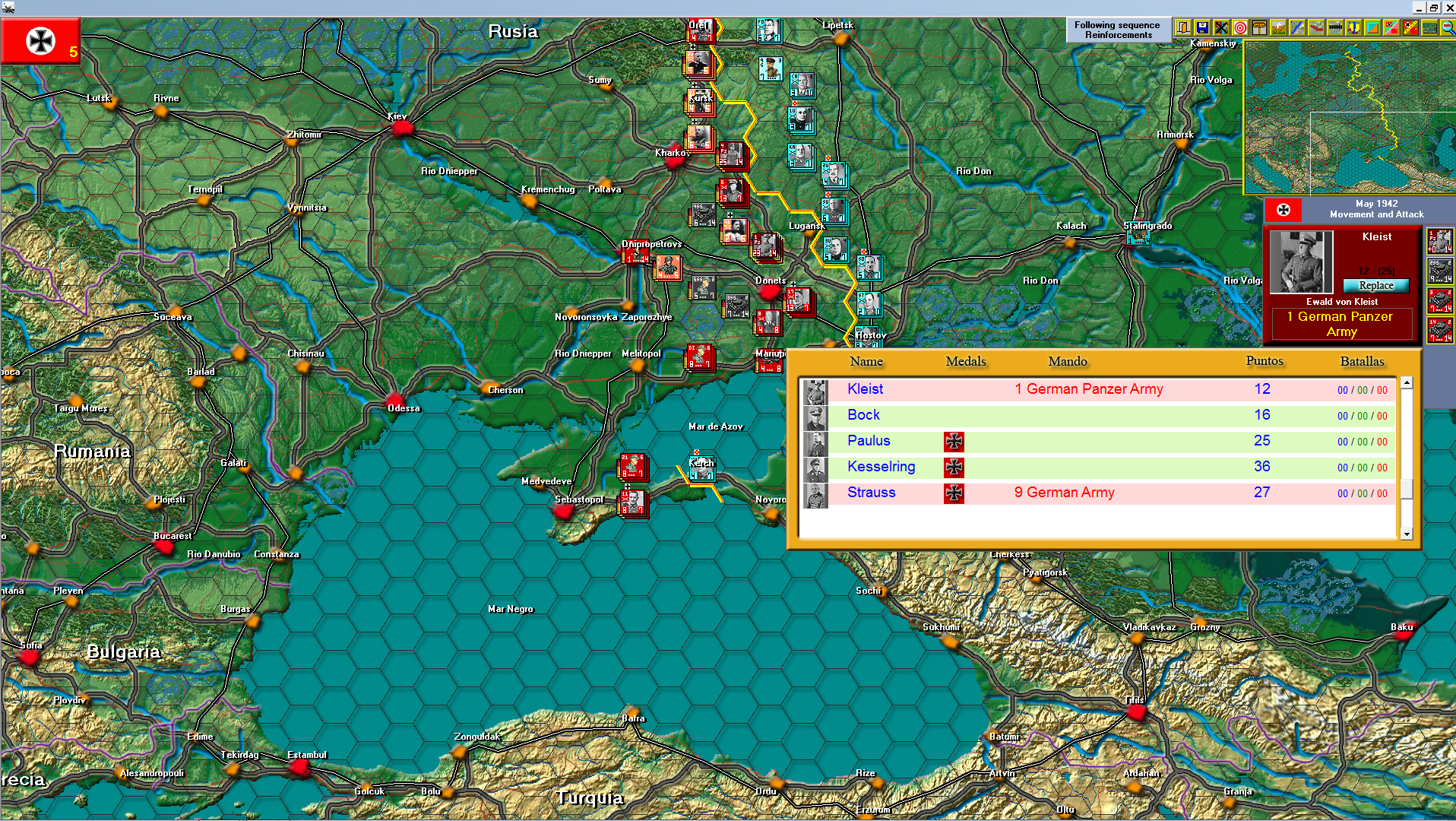
Task: Click the exit door icon on the toolbar
Action: tap(1183, 27)
